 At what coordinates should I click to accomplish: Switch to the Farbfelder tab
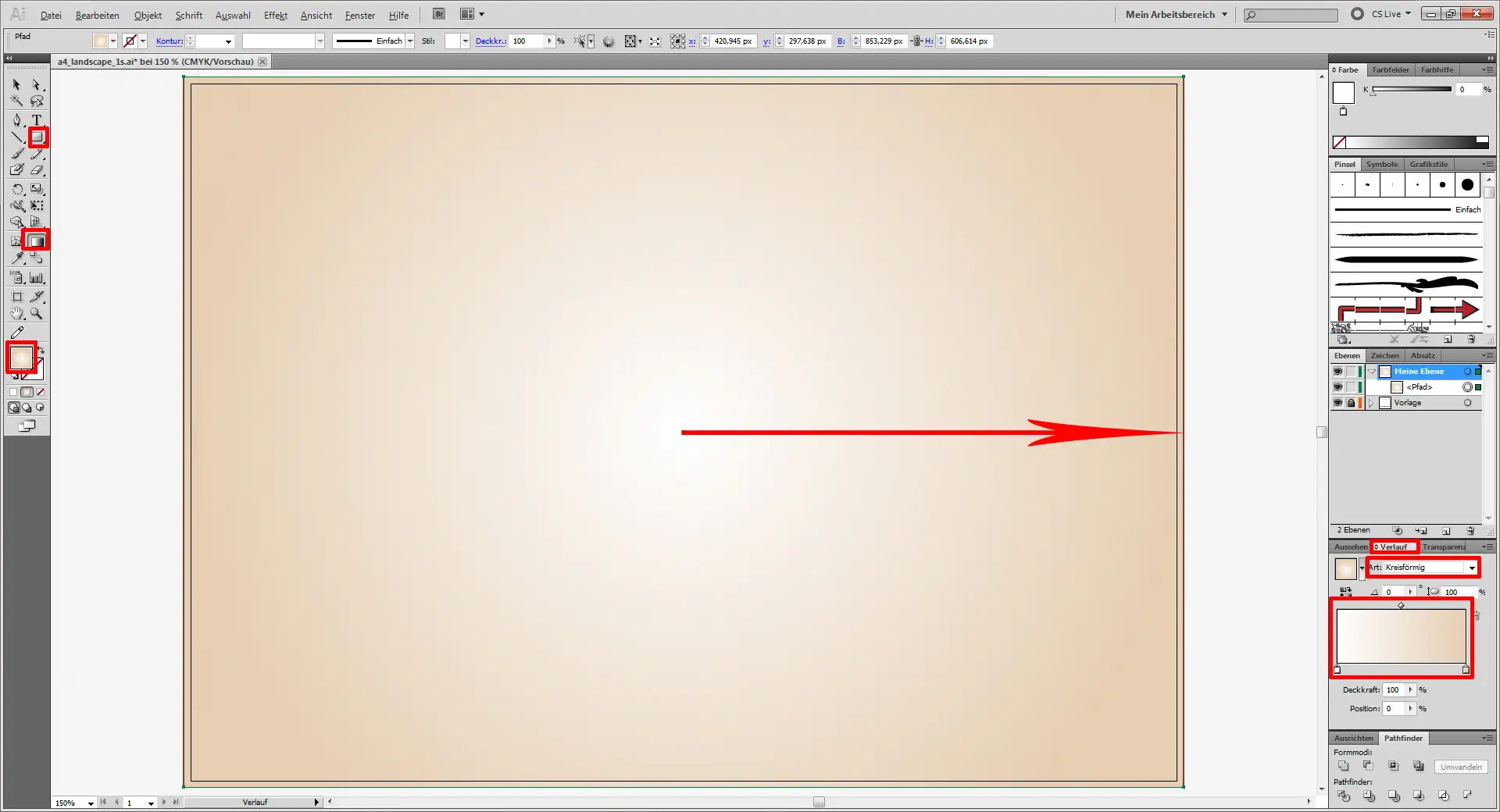pyautogui.click(x=1391, y=69)
